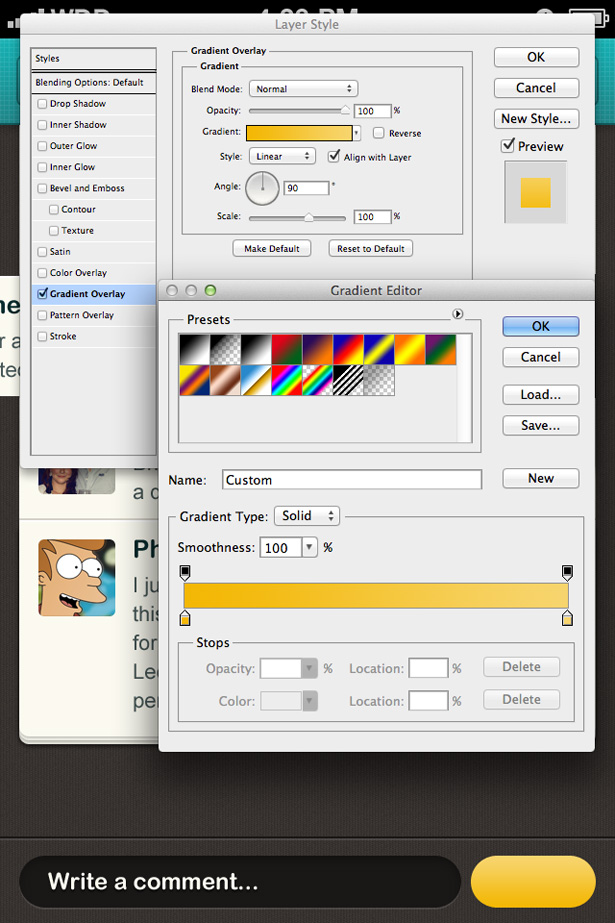Uncheck the Preview checkbox
The width and height of the screenshot is (615, 923).
(x=508, y=146)
